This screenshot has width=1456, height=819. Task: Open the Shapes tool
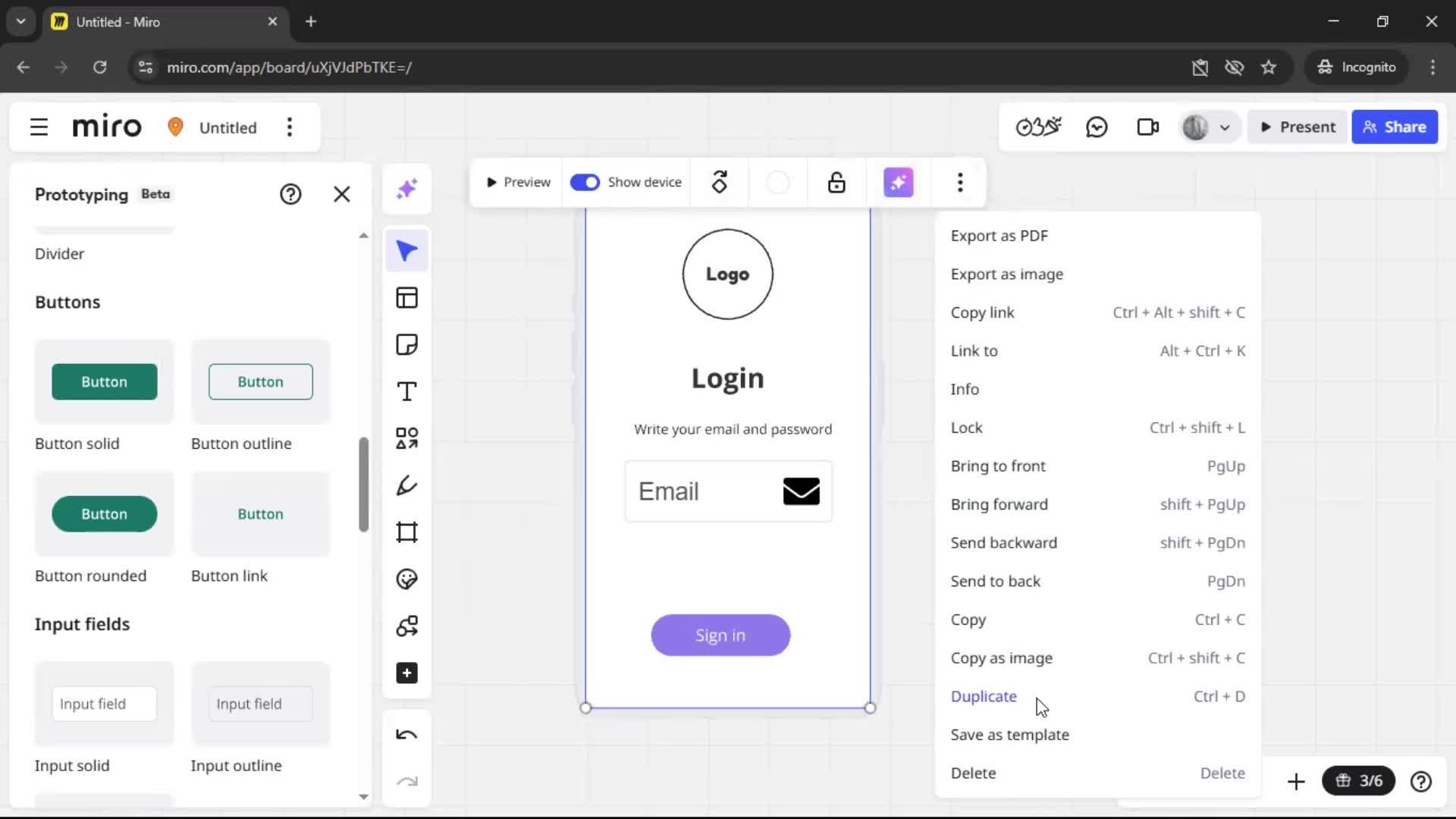point(407,438)
